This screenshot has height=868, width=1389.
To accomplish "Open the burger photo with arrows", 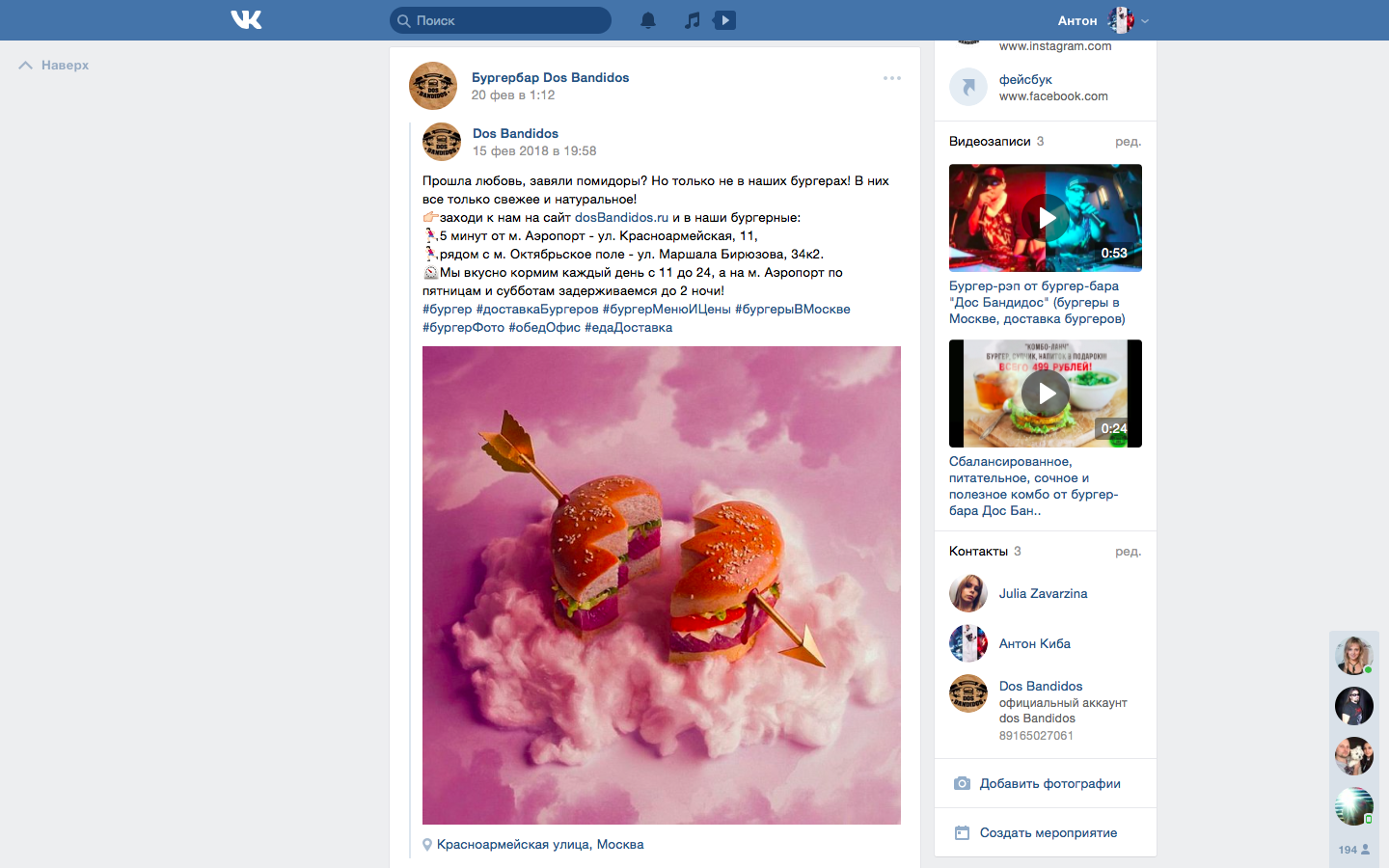I will tap(661, 585).
